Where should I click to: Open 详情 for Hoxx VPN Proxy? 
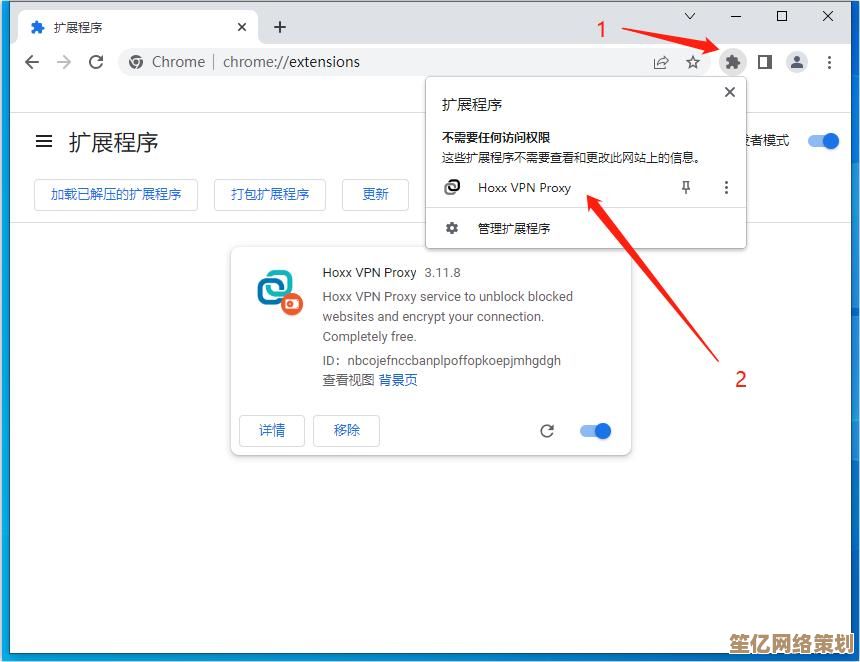(x=271, y=431)
